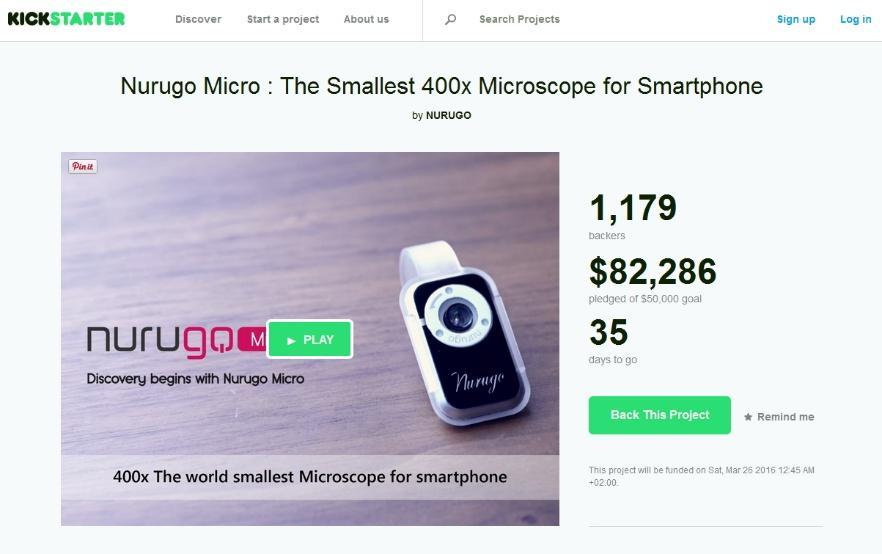Click the Pin it Pinterest badge

[83, 166]
